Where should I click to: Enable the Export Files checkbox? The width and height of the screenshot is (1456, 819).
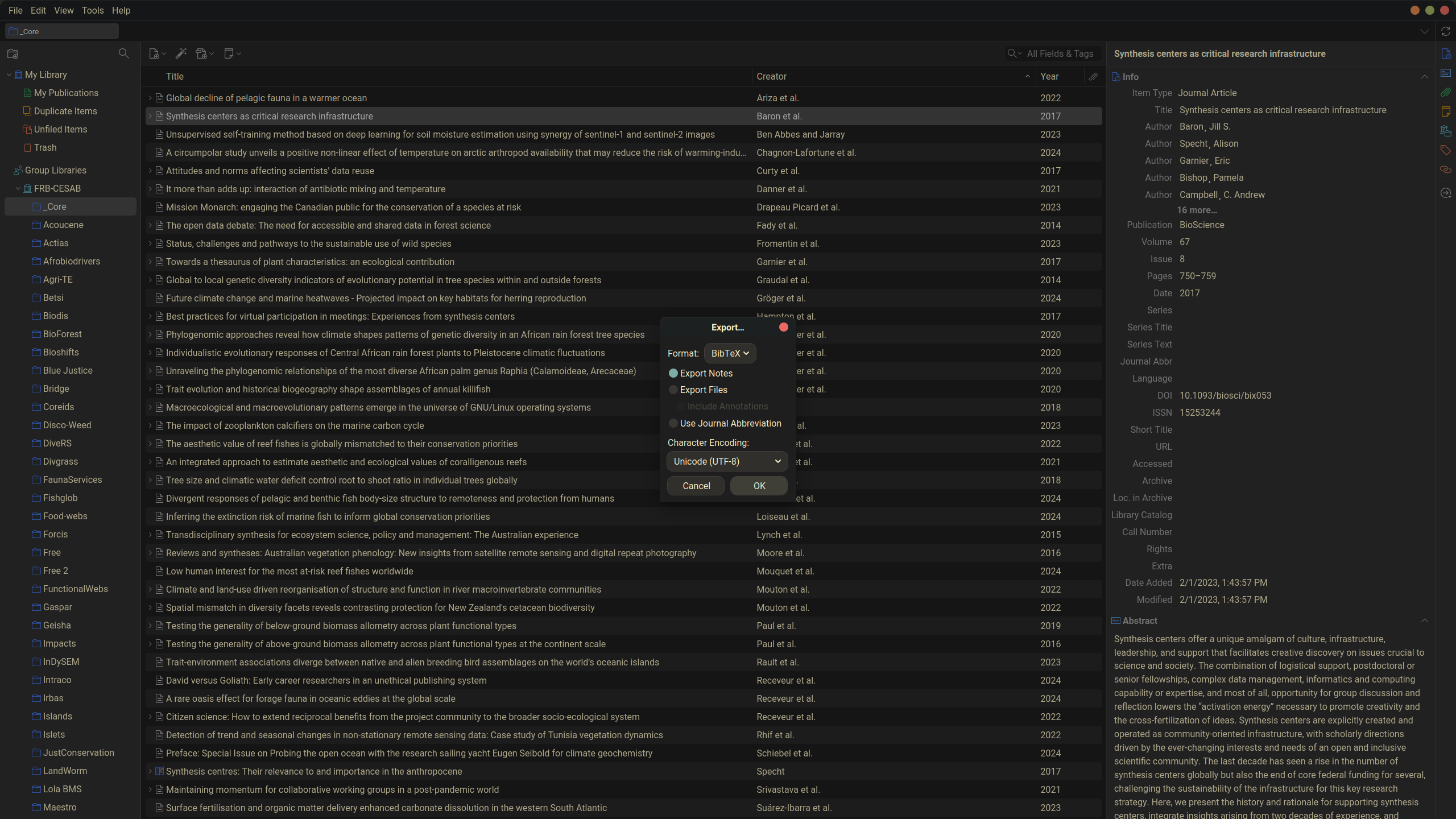(673, 390)
